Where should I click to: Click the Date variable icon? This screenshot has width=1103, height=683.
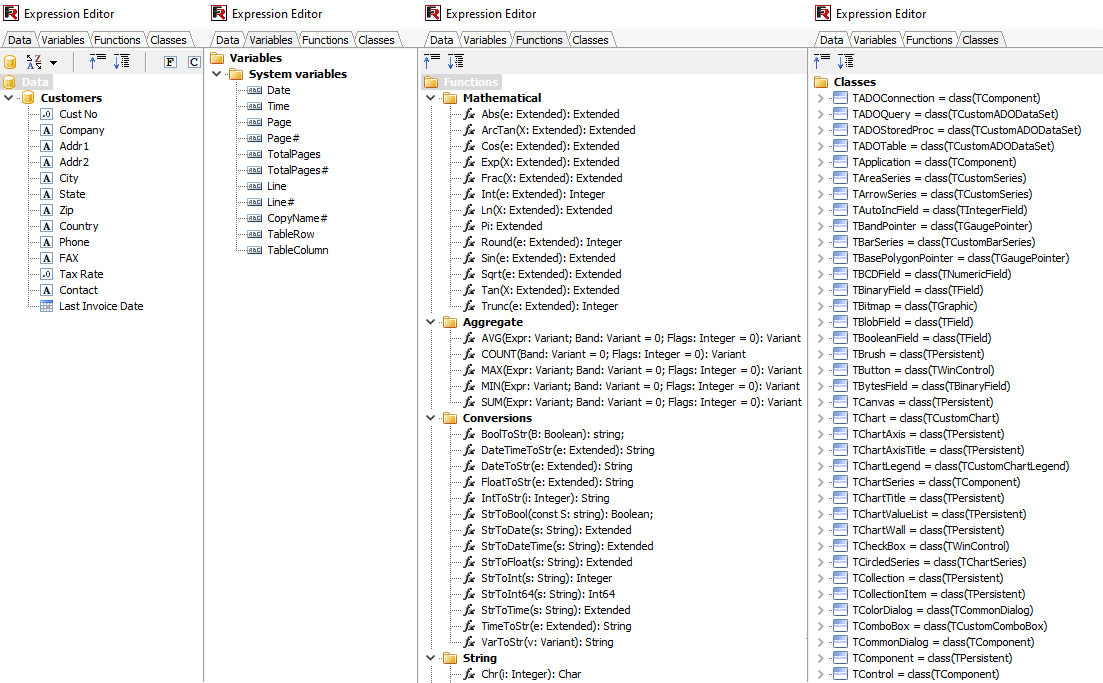[x=255, y=90]
